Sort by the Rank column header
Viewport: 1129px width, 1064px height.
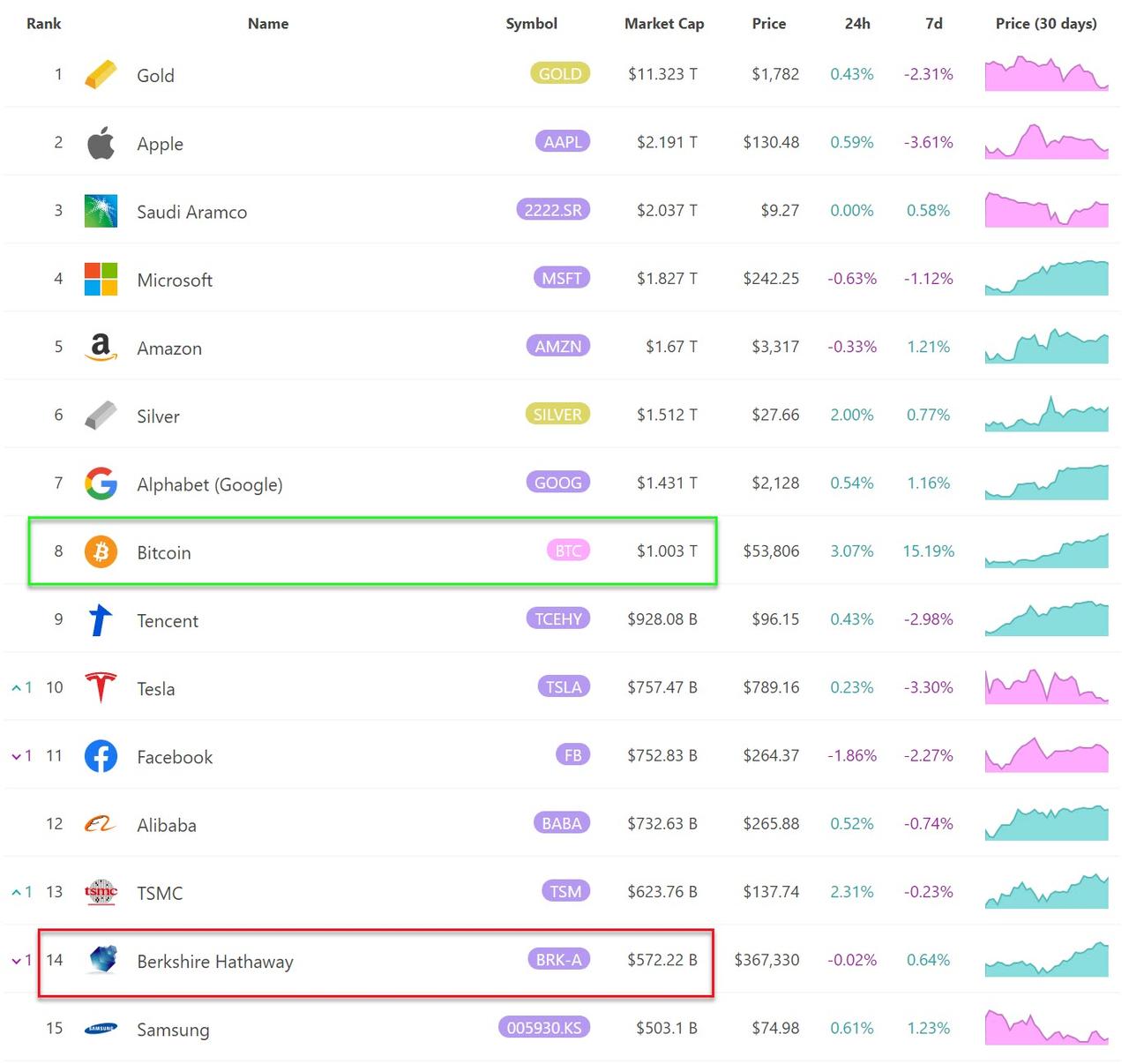[43, 24]
